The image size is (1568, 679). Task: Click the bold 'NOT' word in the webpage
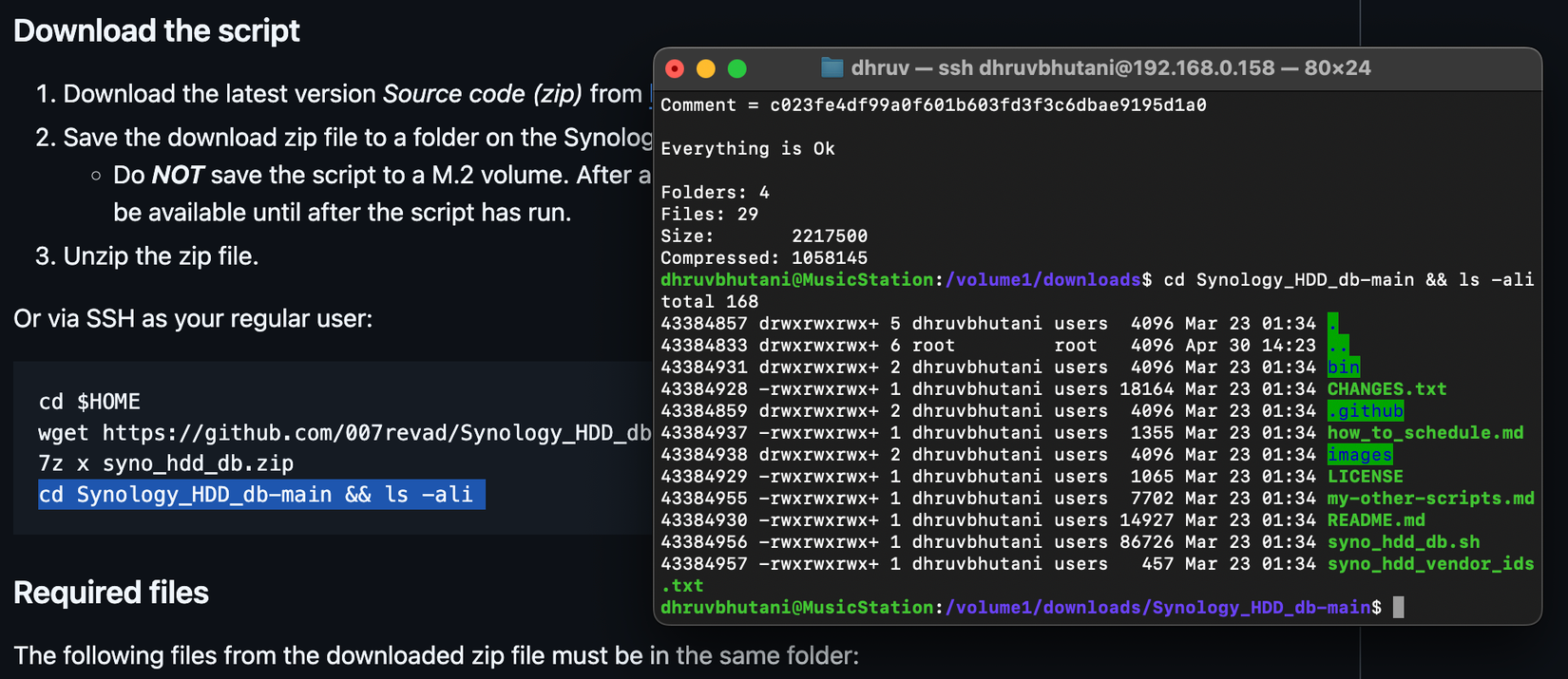[x=178, y=175]
